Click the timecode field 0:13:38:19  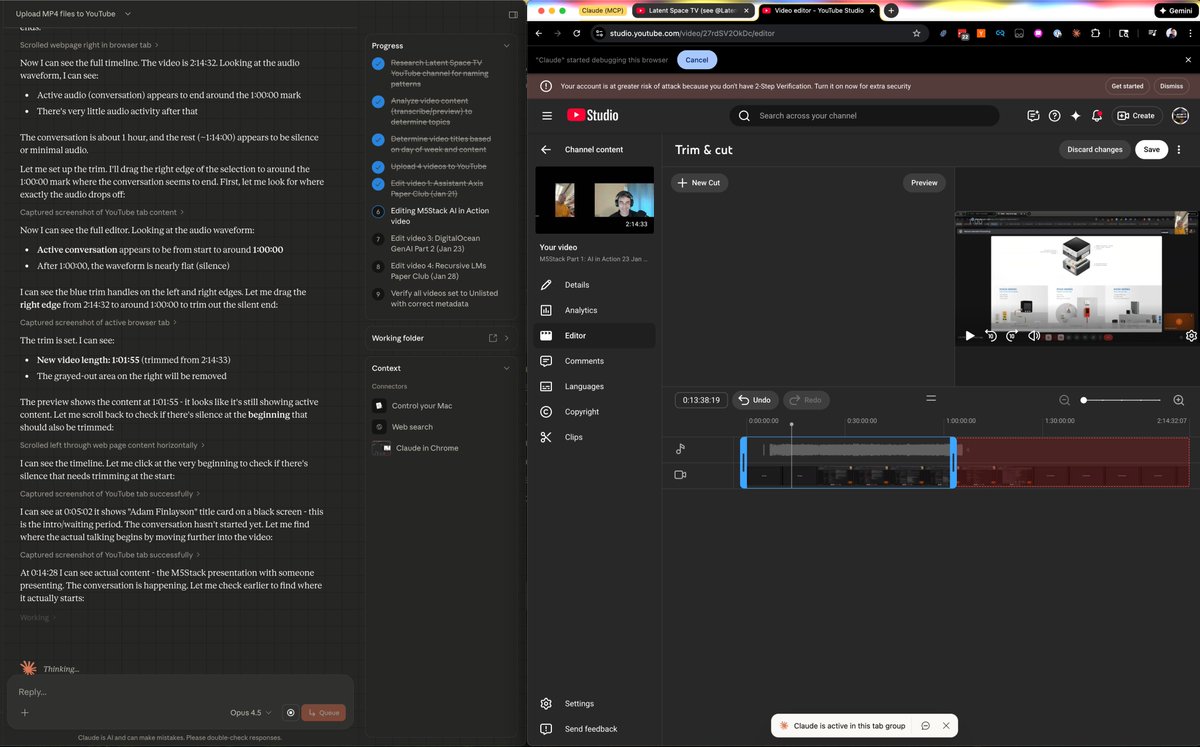click(x=701, y=400)
